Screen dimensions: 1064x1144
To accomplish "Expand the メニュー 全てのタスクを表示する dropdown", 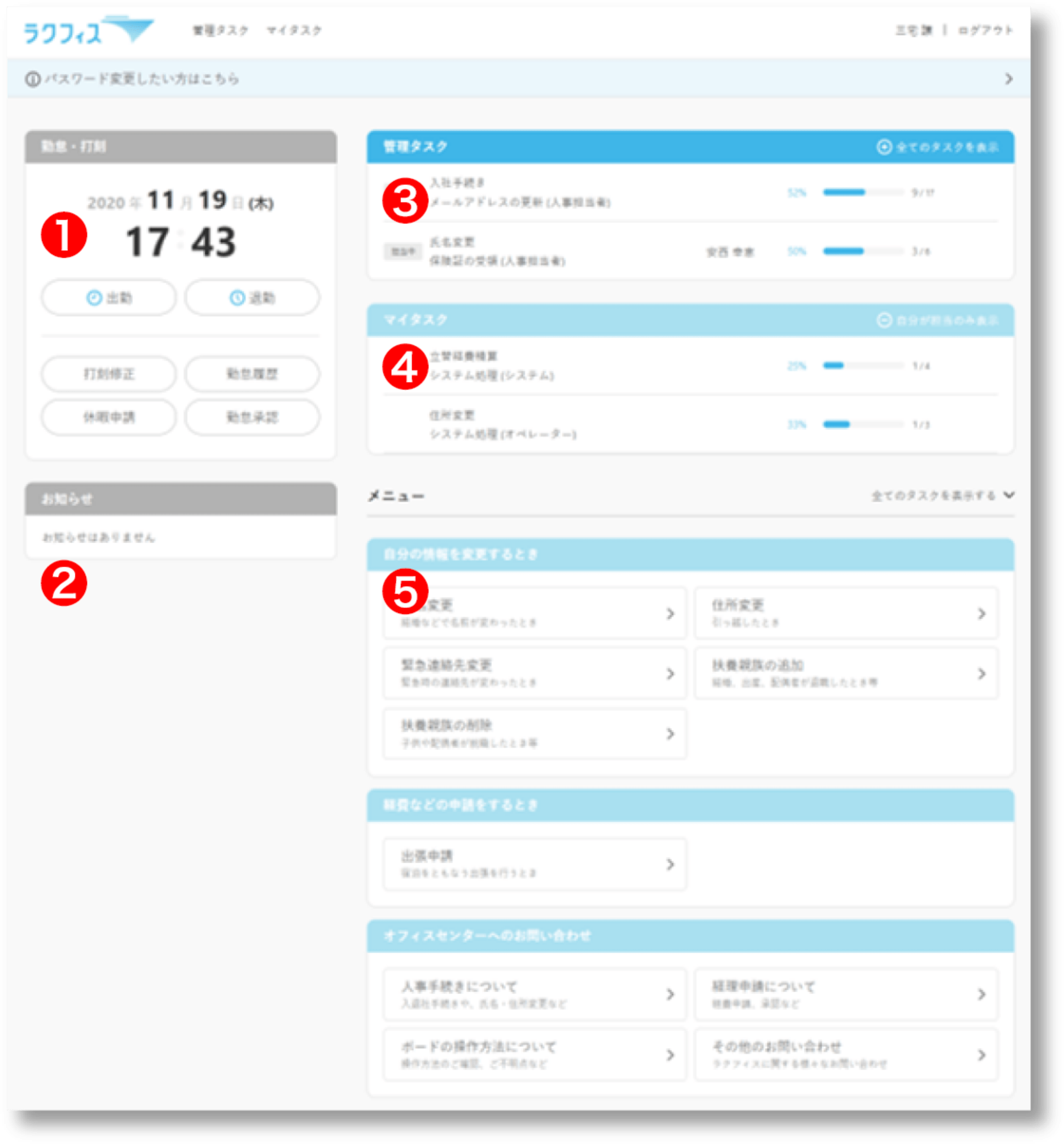I will tap(942, 495).
